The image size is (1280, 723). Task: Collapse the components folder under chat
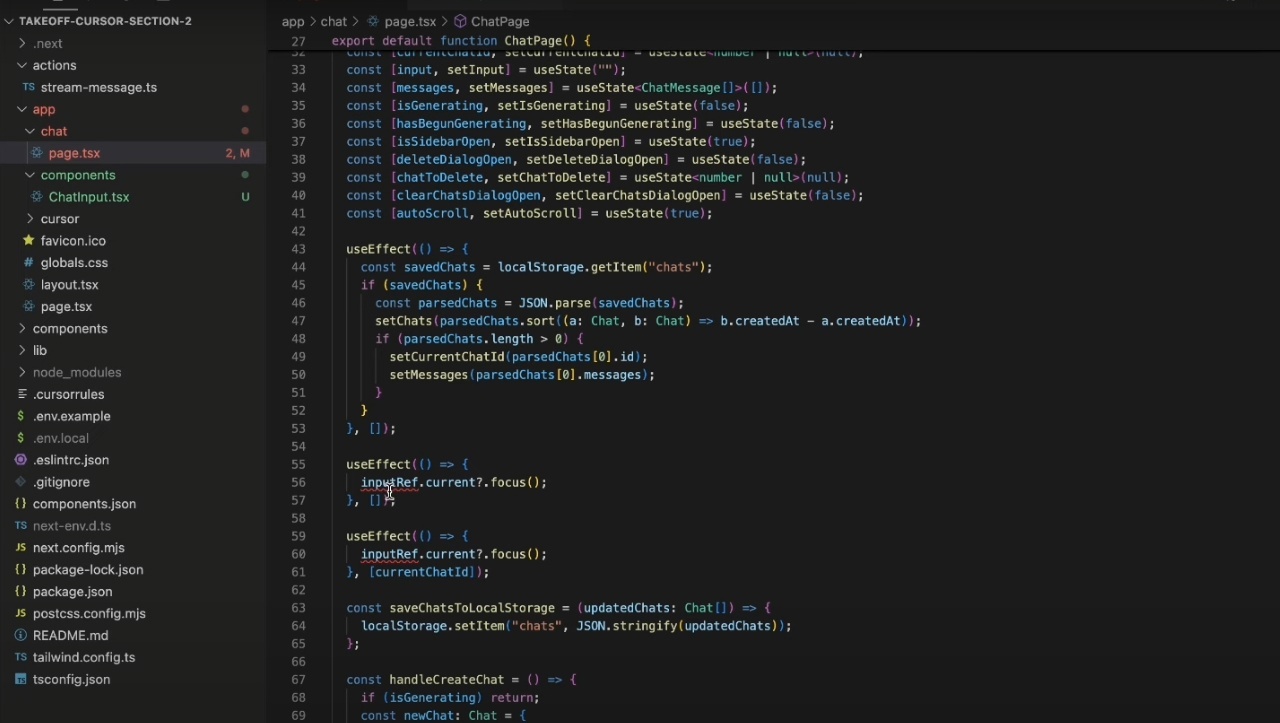(30, 176)
